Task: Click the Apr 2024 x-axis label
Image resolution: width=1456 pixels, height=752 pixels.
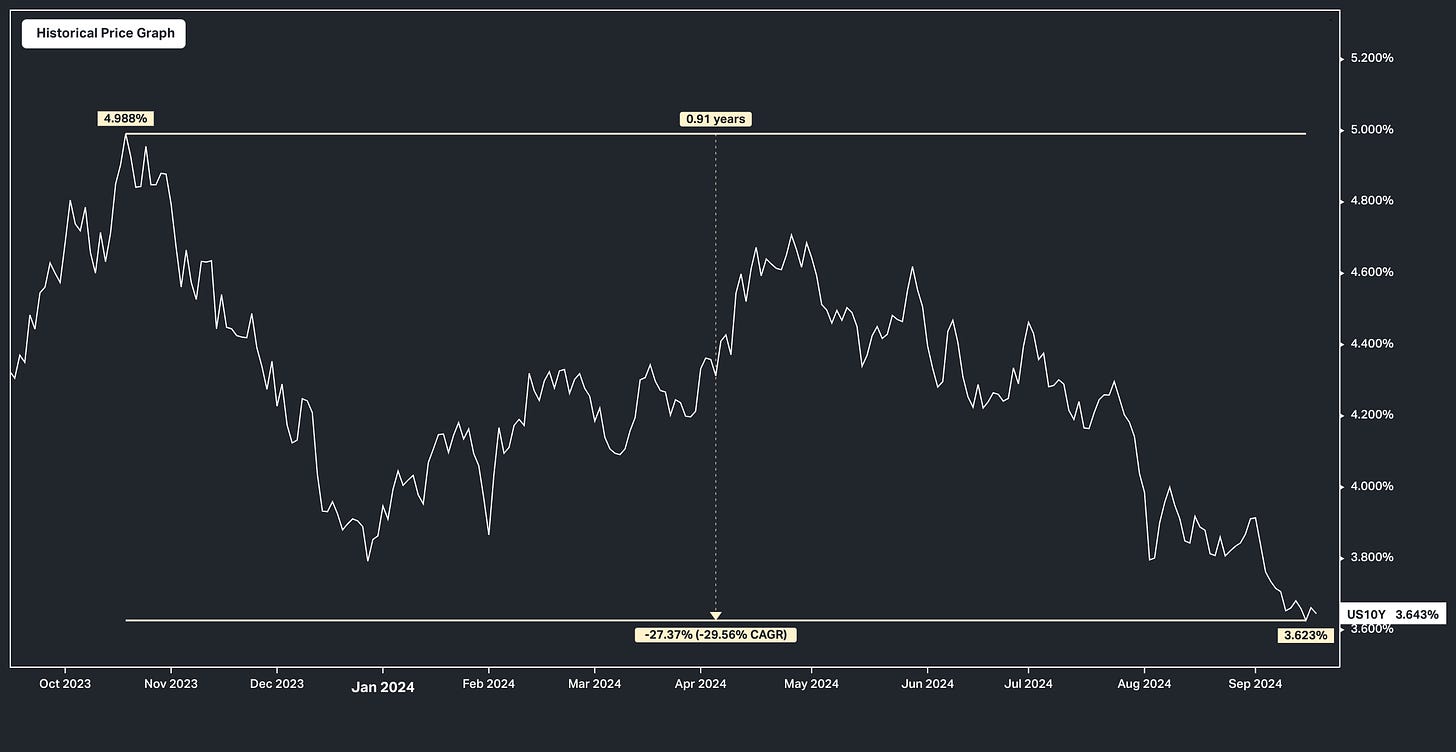Action: [x=700, y=684]
